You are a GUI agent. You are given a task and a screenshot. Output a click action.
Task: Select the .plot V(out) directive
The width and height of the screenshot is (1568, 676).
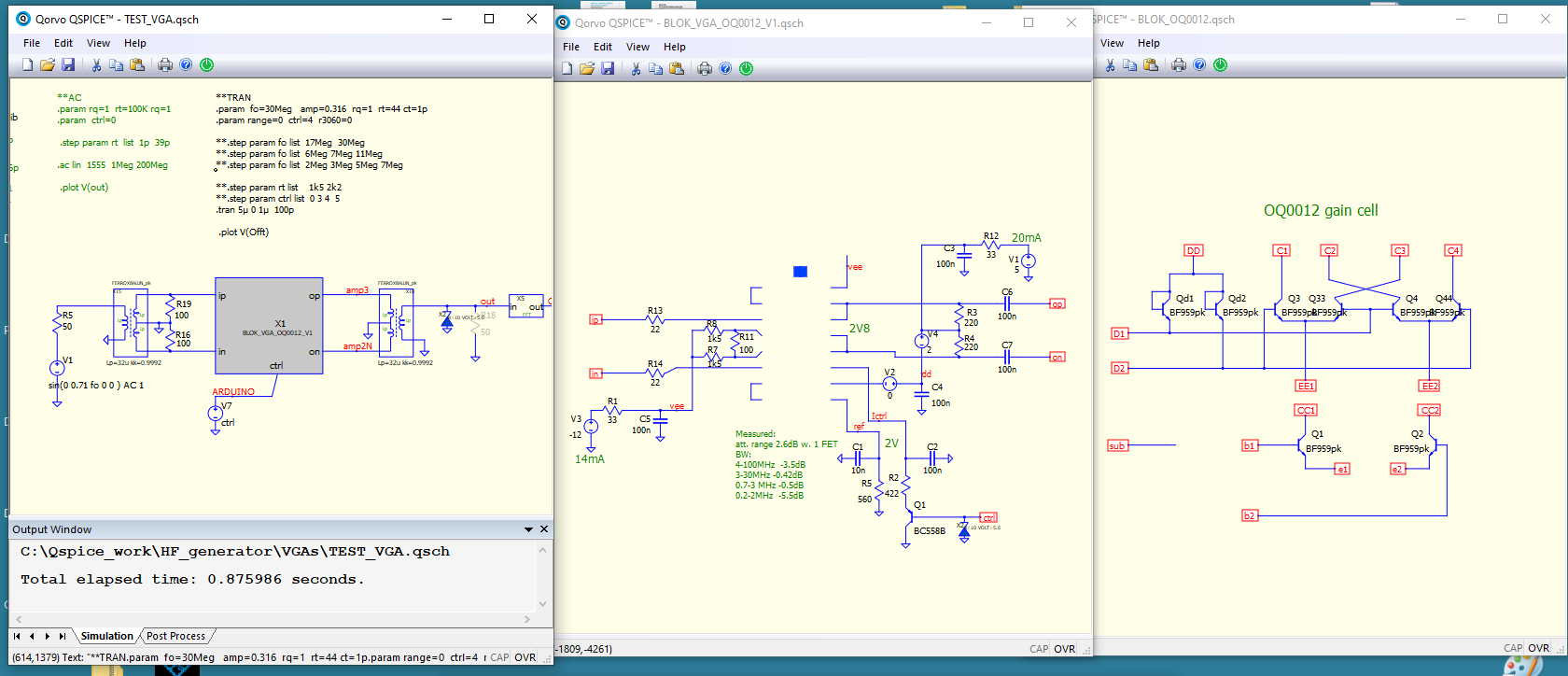pos(84,188)
